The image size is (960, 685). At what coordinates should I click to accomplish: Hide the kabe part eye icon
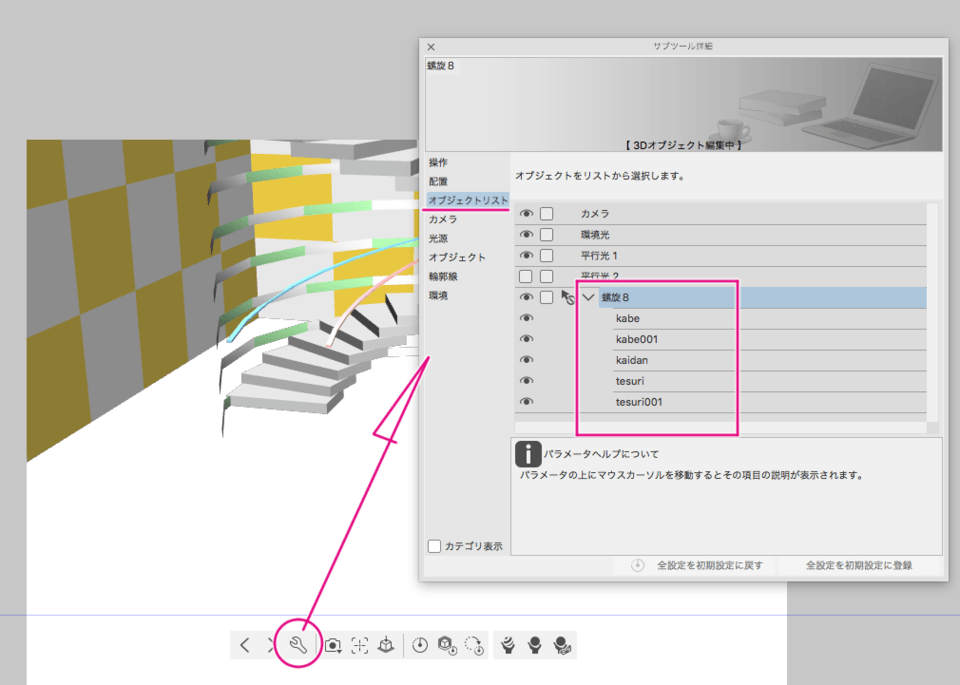click(x=526, y=318)
